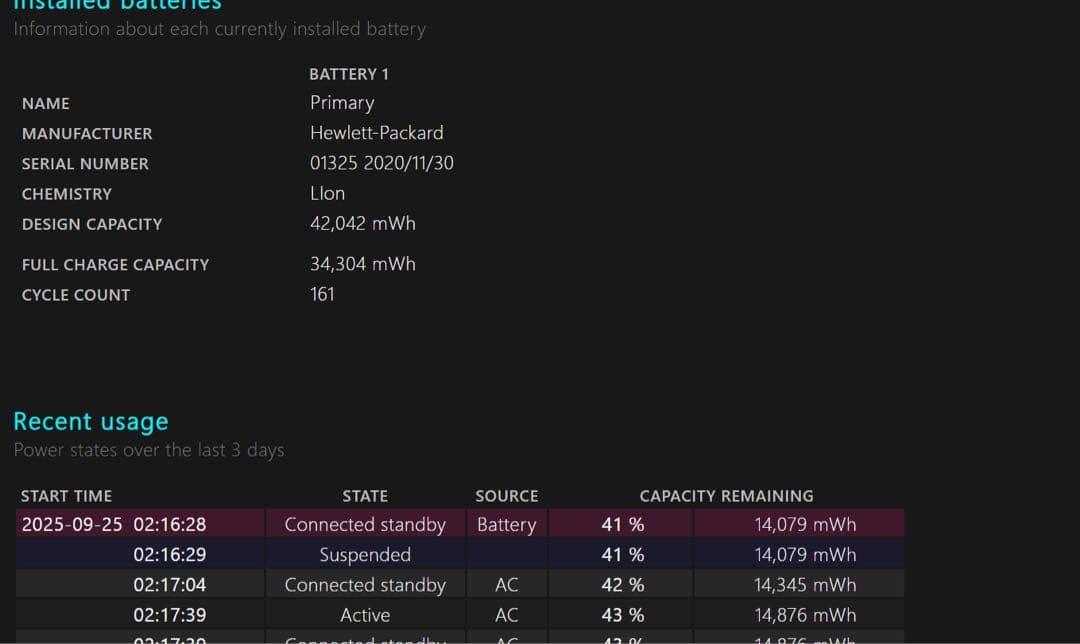Select the 14,345 mWh capacity value
Screen dimensions: 1080x644
click(x=805, y=585)
